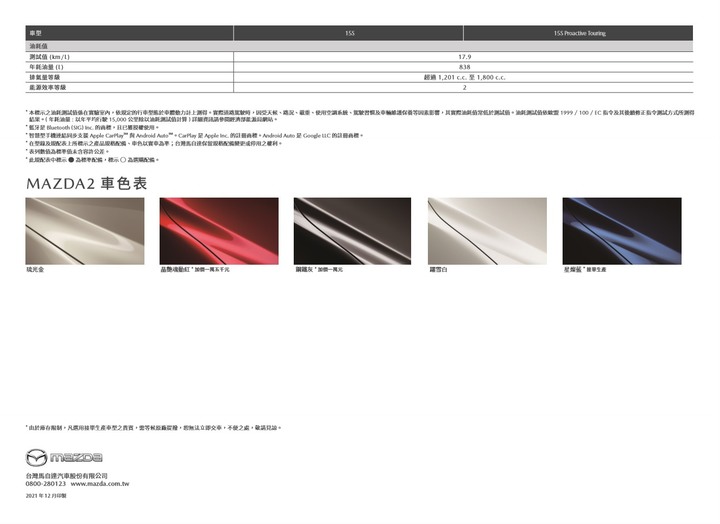720x524 pixels.
Task: Select the beige-gold paint colour swatch
Action: (x=85, y=231)
